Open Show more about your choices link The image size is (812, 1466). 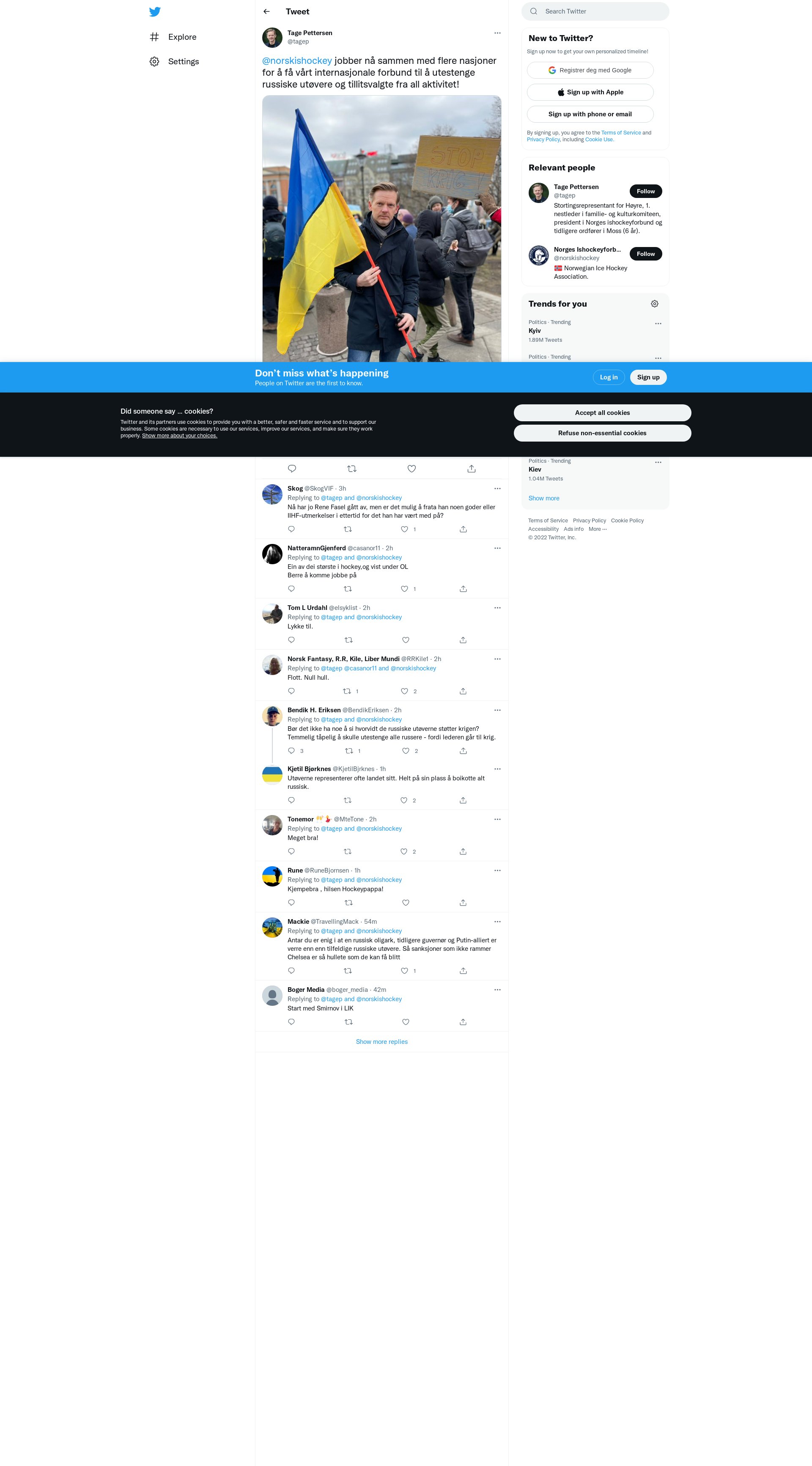[x=179, y=435]
